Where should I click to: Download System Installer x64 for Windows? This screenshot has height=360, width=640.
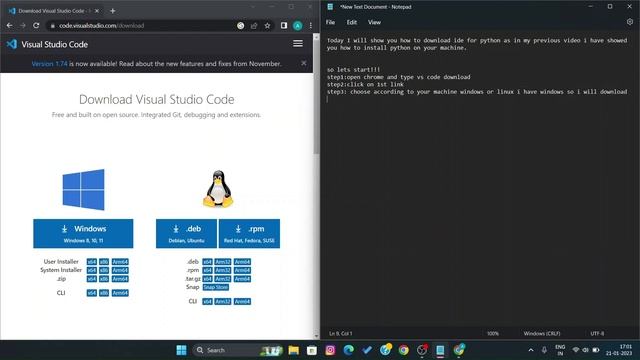point(92,270)
